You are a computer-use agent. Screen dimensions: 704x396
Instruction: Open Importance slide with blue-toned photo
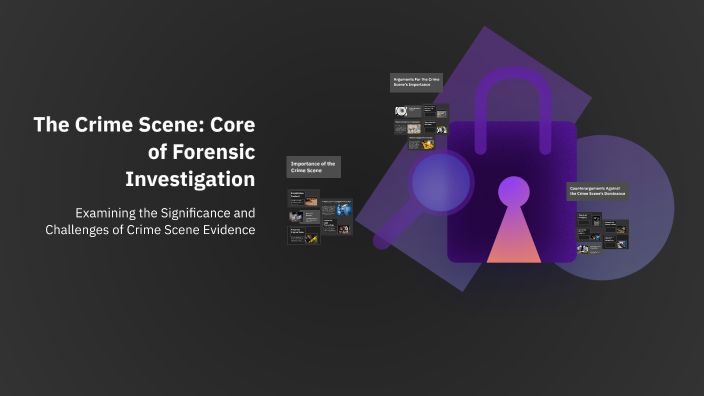click(337, 209)
